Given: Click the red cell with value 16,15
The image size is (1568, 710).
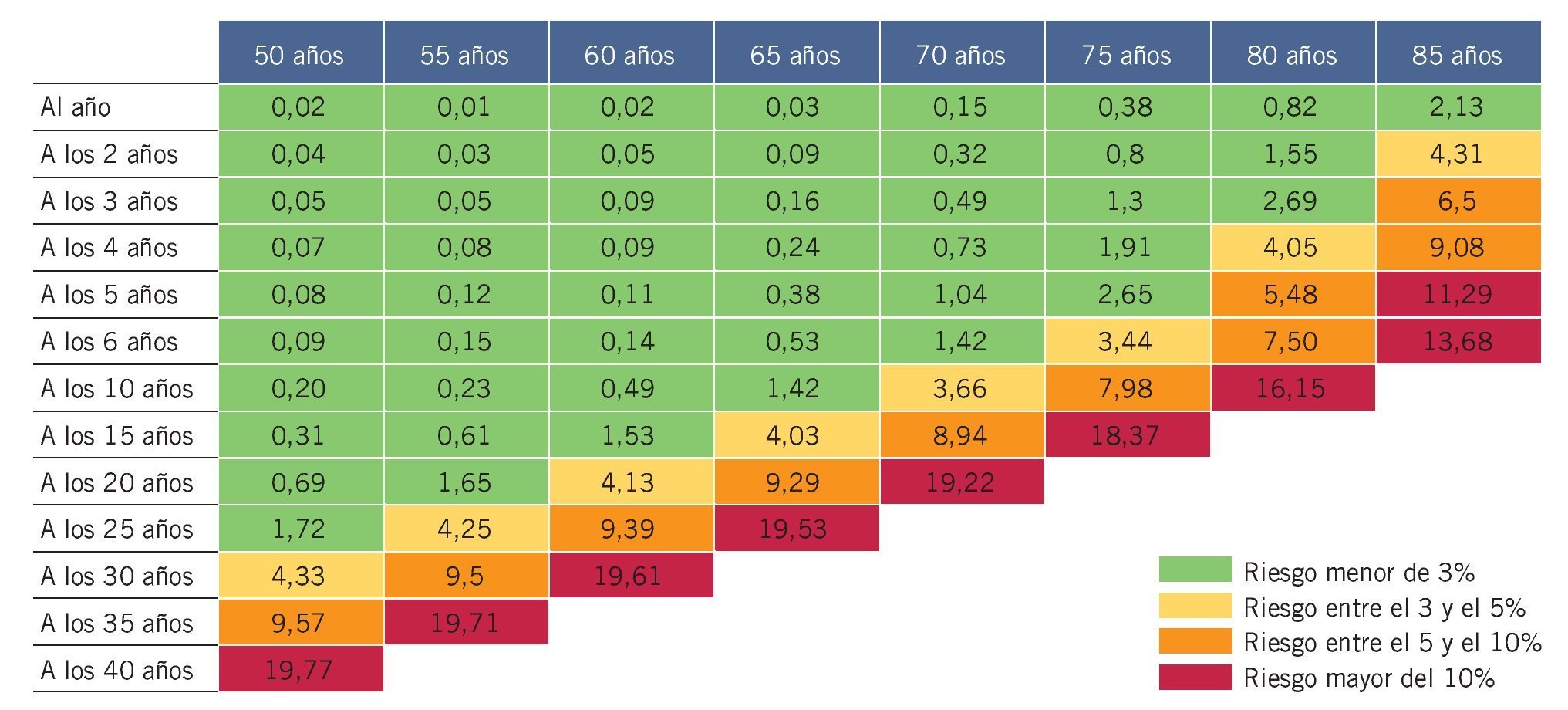Looking at the screenshot, I should click(x=1292, y=388).
